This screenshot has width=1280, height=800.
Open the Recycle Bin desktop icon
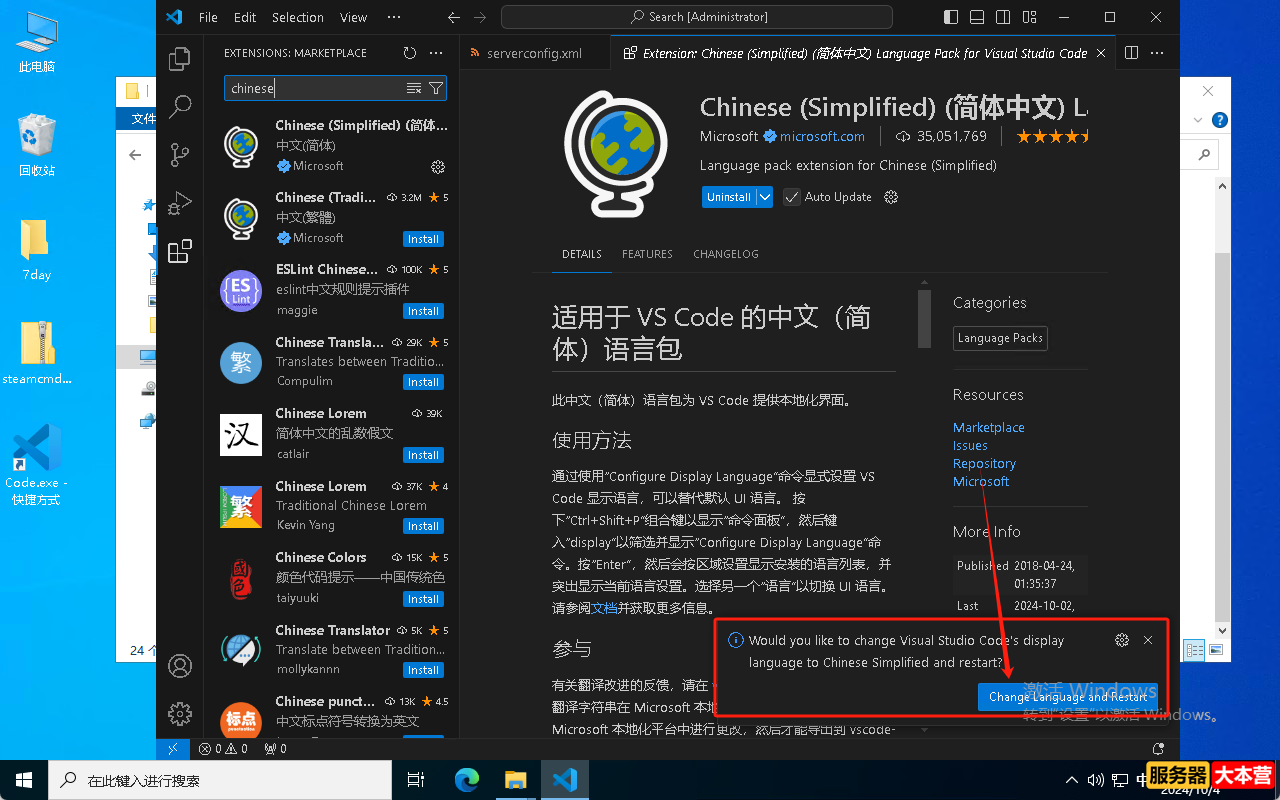click(x=37, y=145)
